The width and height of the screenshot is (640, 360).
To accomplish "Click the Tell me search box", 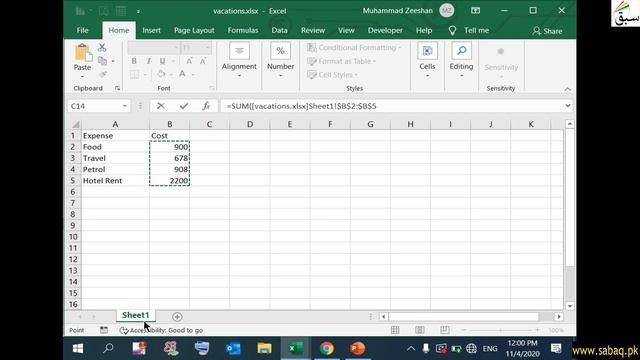I will pos(469,31).
